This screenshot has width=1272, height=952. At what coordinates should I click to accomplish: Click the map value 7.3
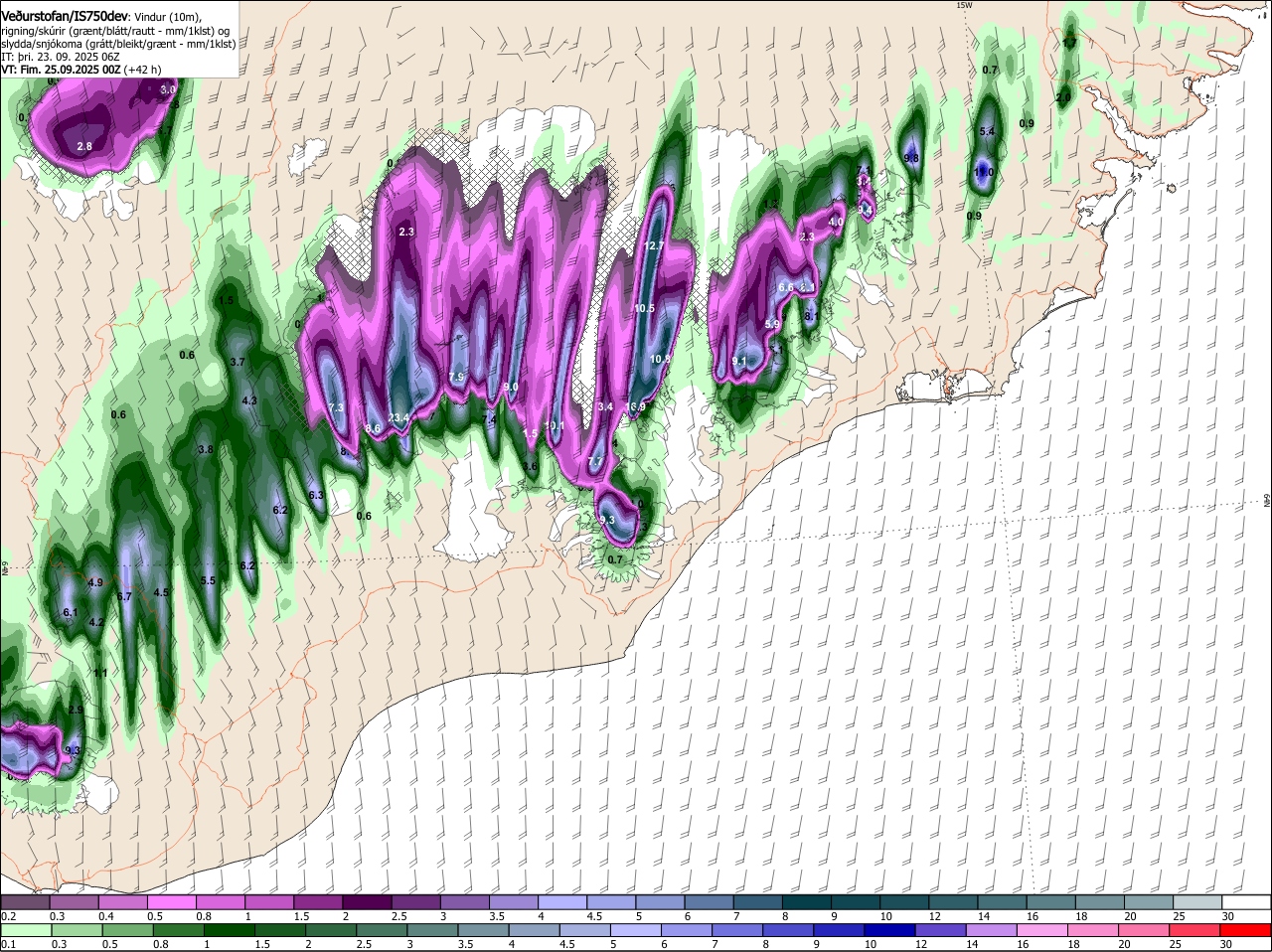pos(336,407)
